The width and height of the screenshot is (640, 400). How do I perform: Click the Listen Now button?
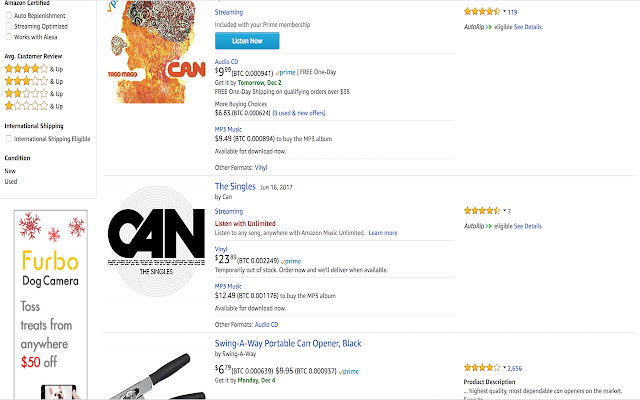(x=247, y=41)
